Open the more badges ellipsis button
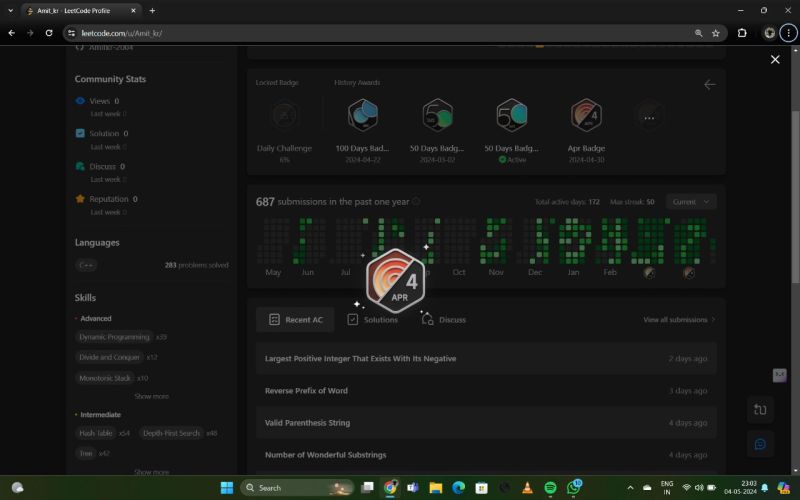800x500 pixels. 649,117
